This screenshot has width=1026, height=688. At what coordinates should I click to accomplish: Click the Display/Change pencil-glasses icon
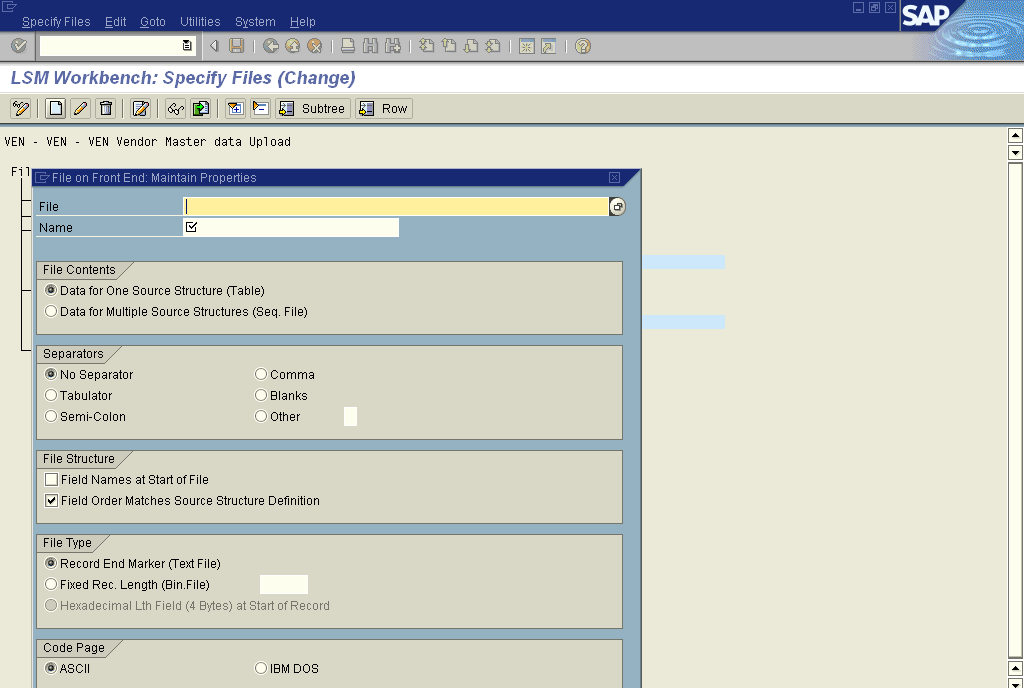[x=20, y=108]
